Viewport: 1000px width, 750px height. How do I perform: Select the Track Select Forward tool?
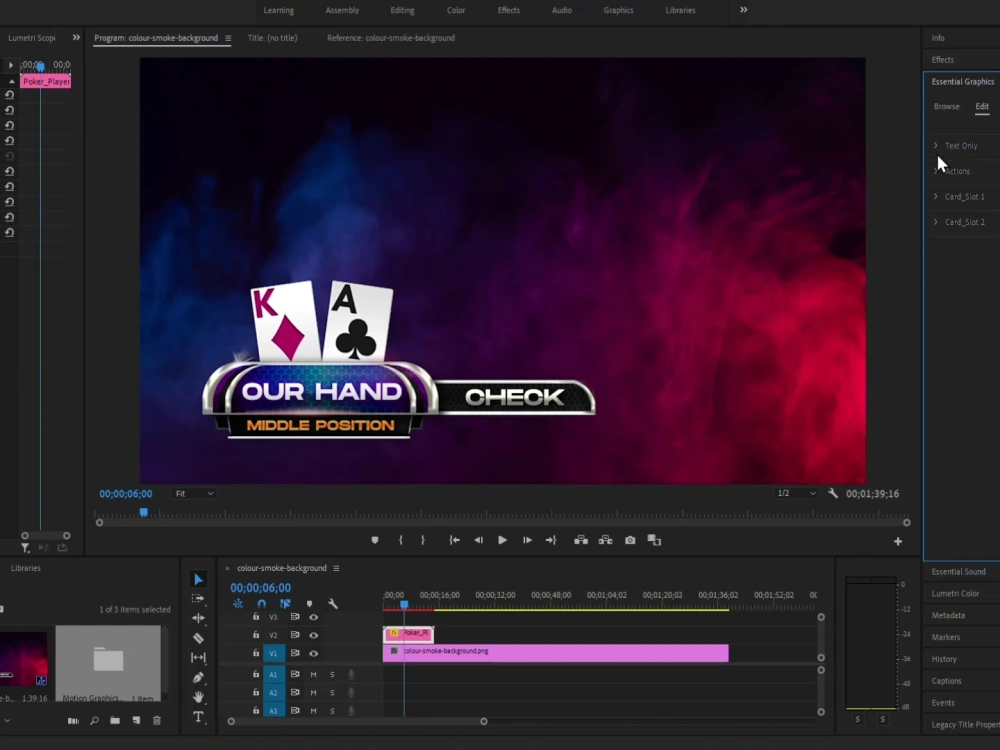(198, 599)
